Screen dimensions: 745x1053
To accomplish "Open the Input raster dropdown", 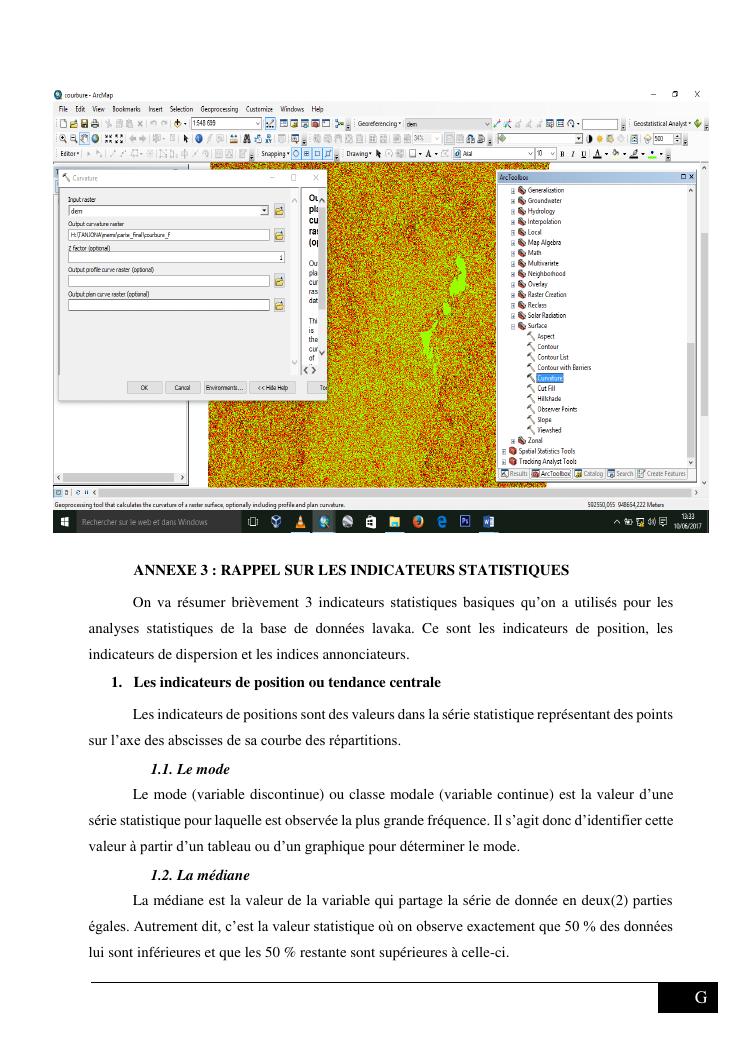I will click(x=265, y=211).
